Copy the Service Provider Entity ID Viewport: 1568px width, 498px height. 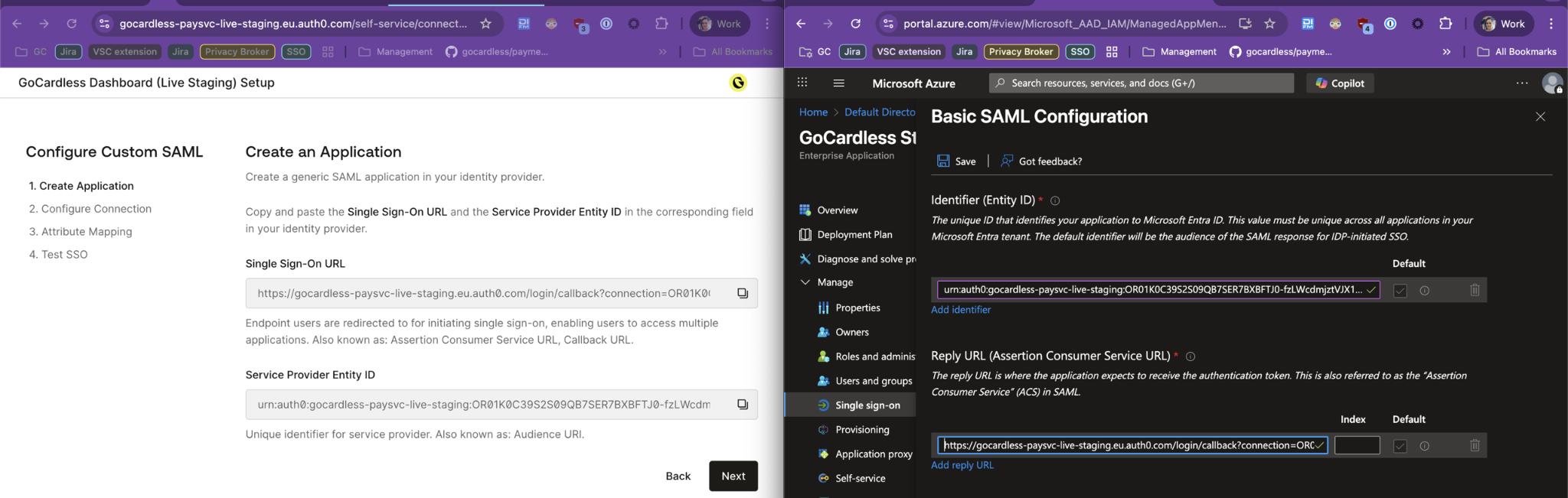pos(742,405)
